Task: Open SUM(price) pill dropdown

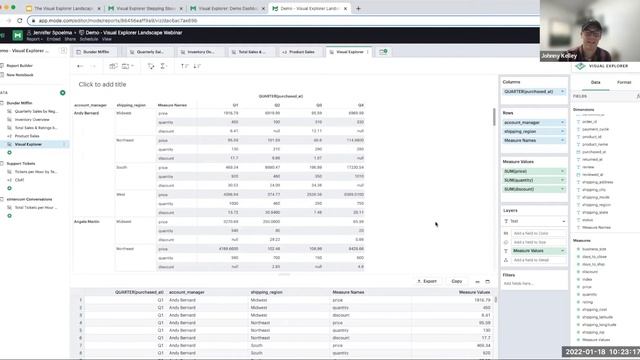Action: pyautogui.click(x=562, y=171)
